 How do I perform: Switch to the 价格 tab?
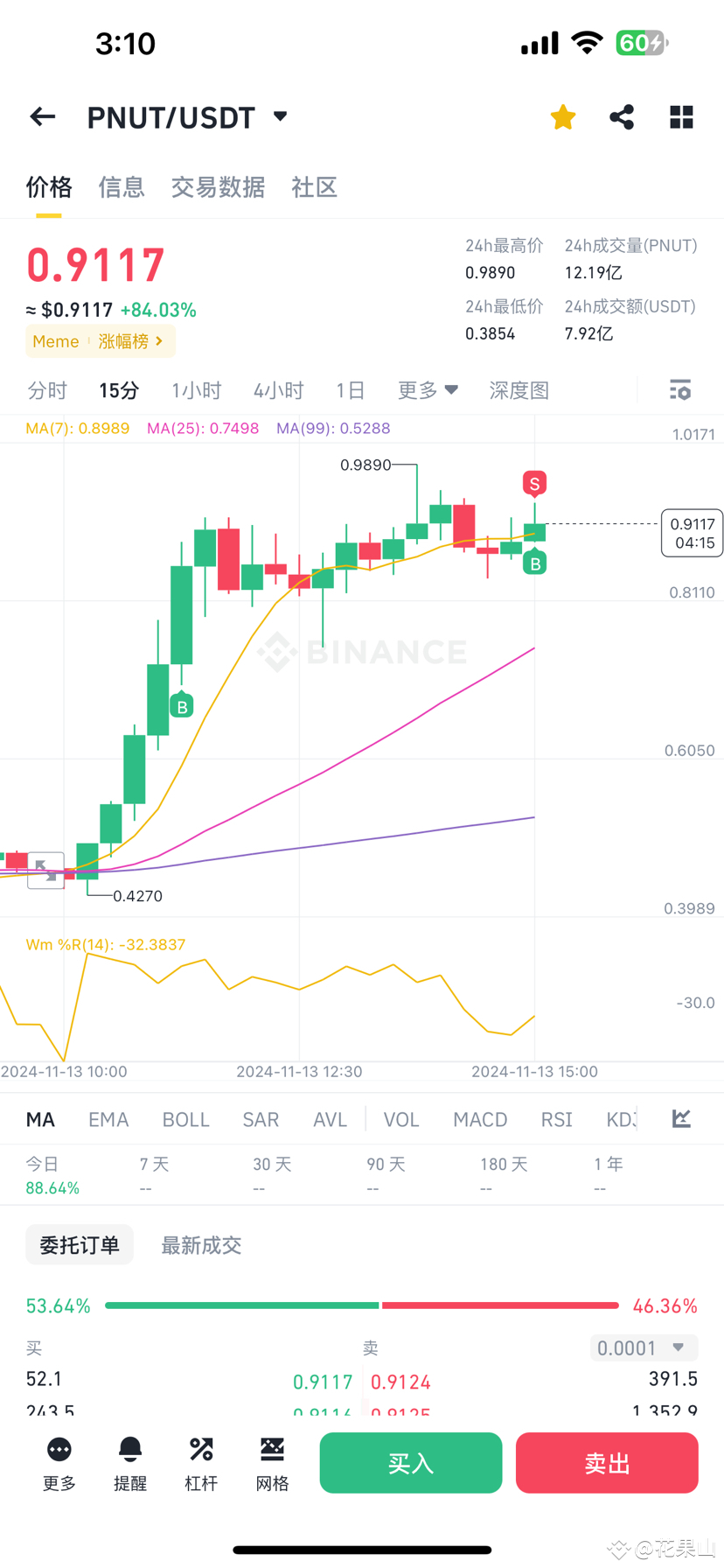(x=49, y=187)
